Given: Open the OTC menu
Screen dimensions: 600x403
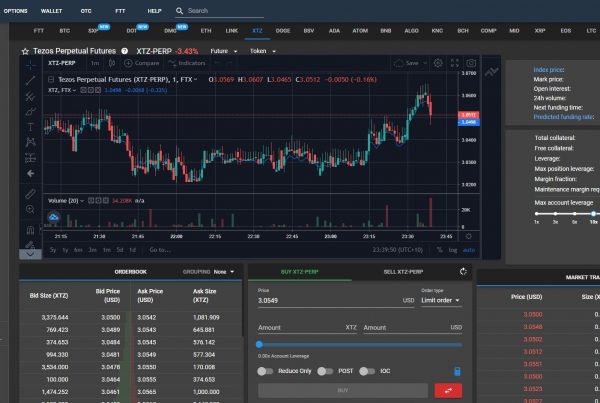Looking at the screenshot, I should [86, 11].
